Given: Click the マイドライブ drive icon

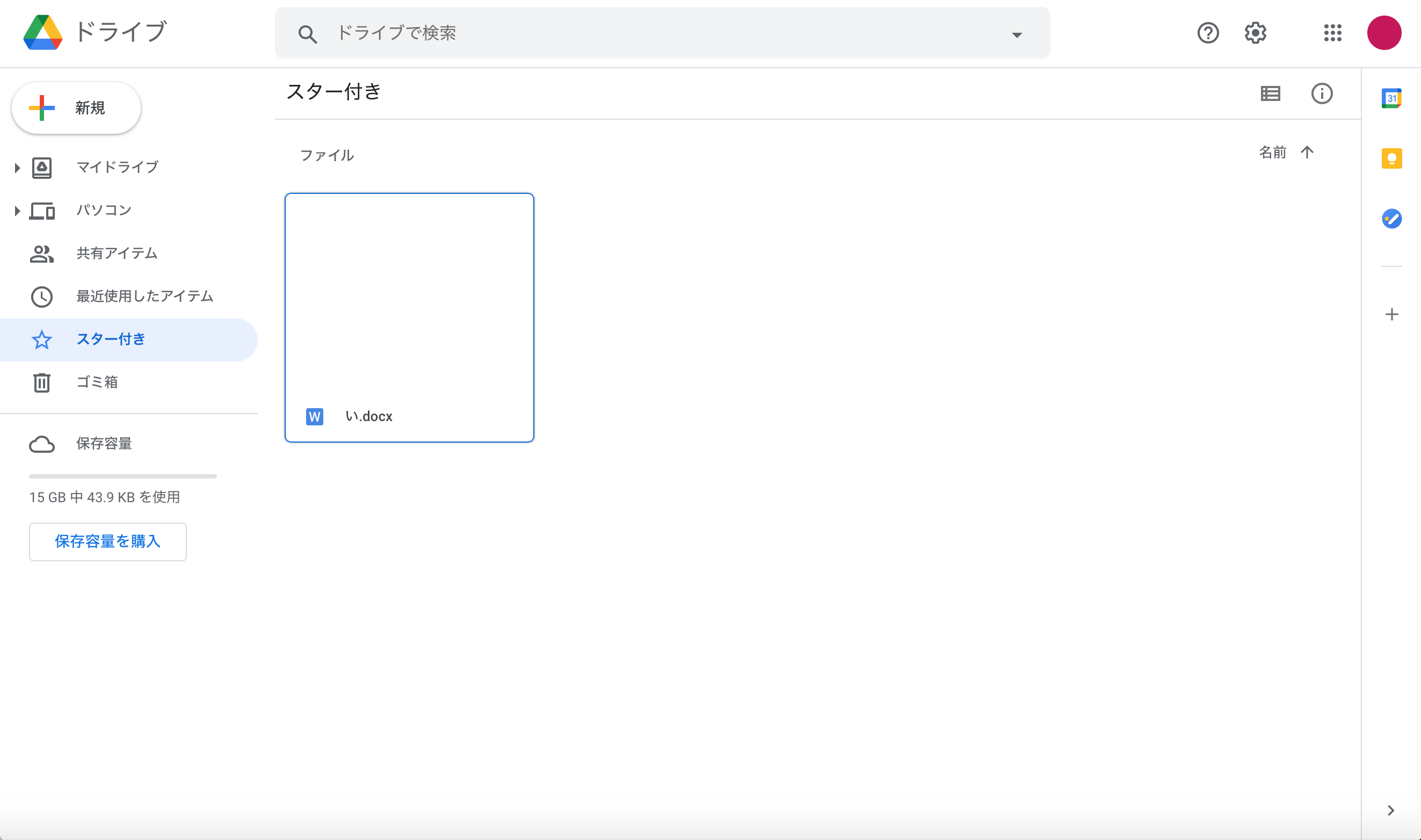Looking at the screenshot, I should [42, 168].
